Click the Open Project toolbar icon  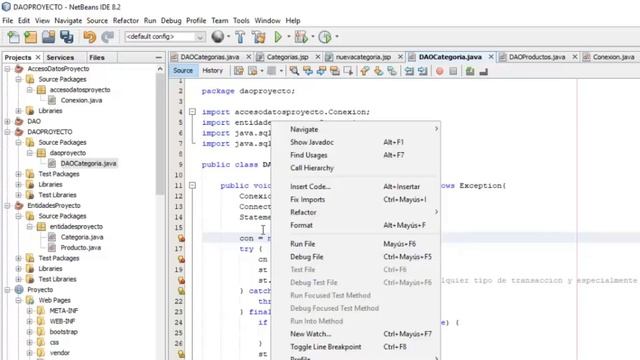(48, 37)
